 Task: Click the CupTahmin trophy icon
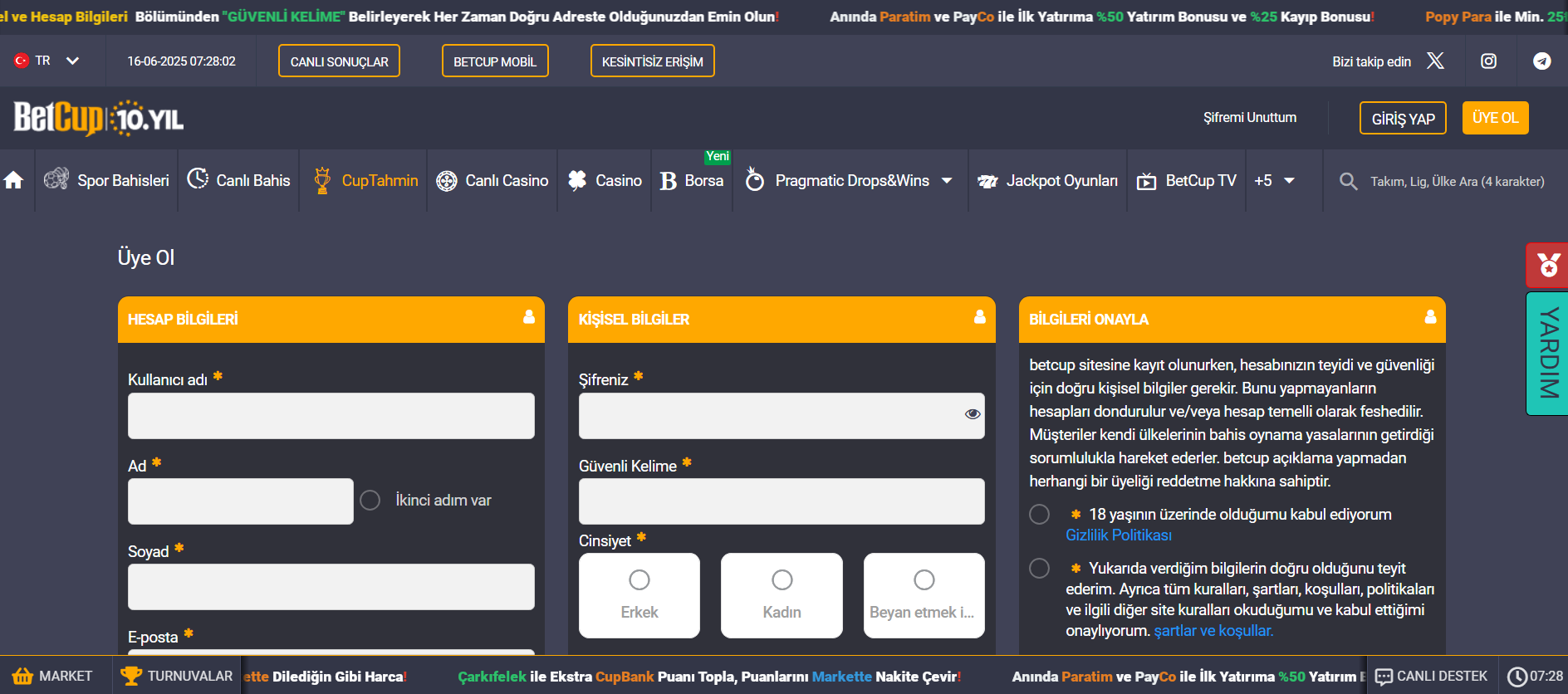click(x=322, y=180)
